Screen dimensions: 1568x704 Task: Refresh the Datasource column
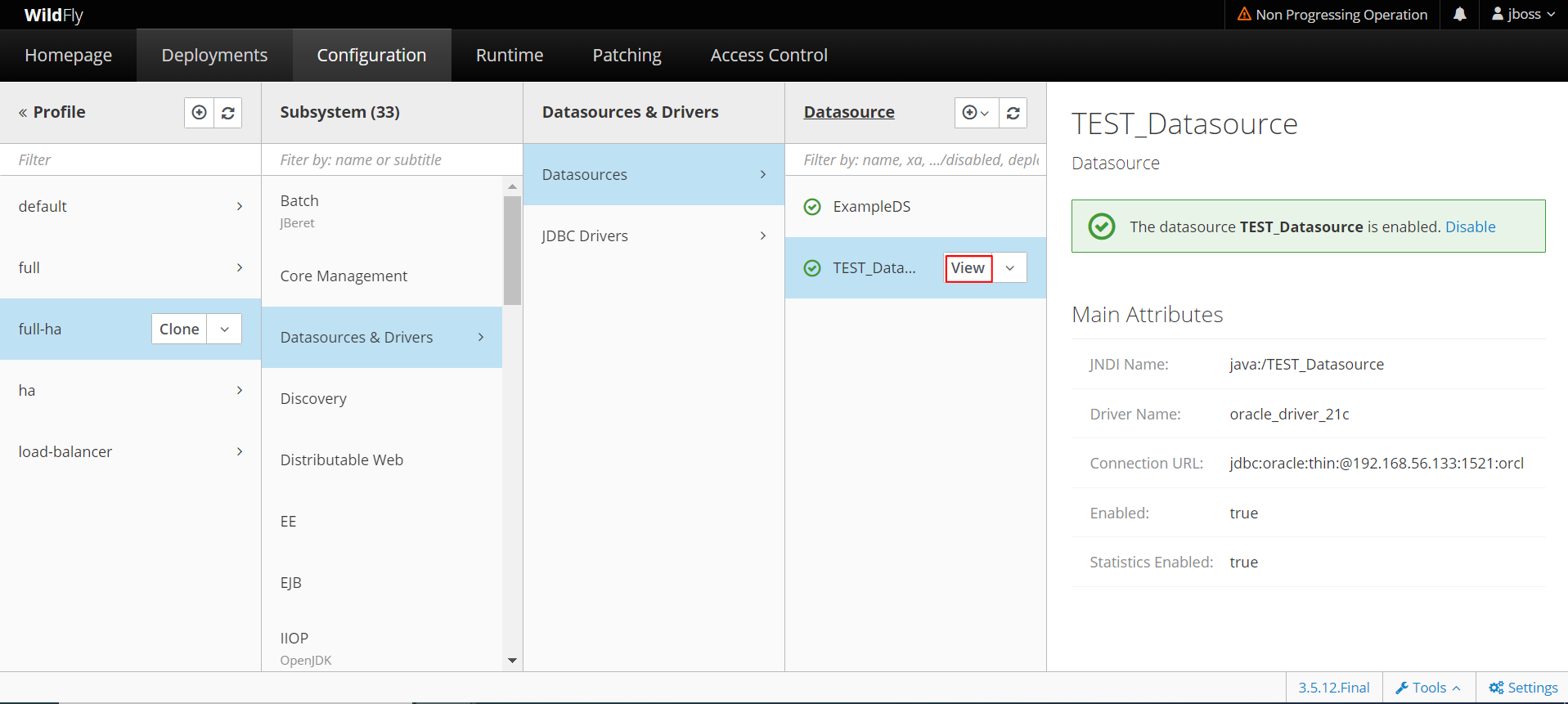[x=1013, y=113]
